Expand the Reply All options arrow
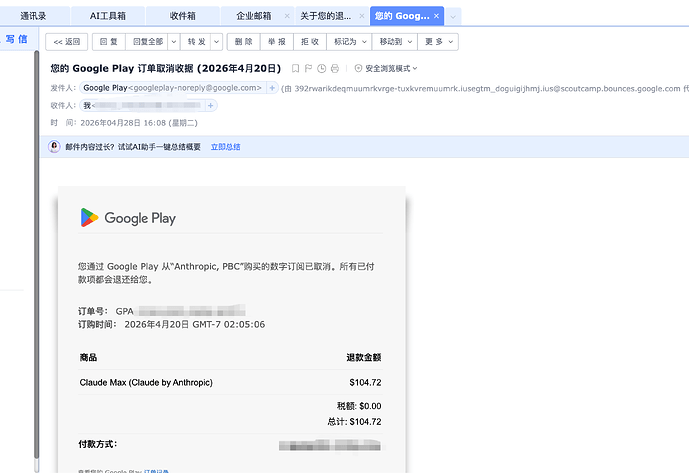The height and width of the screenshot is (473, 689). click(174, 42)
